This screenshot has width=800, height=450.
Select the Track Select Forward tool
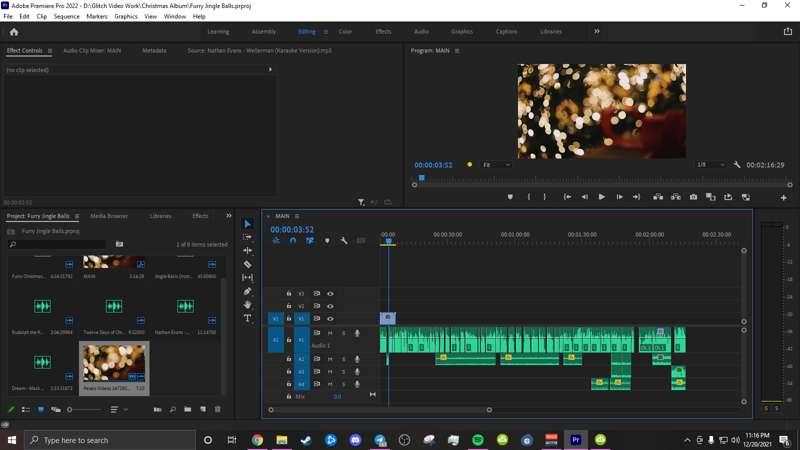coord(247,237)
